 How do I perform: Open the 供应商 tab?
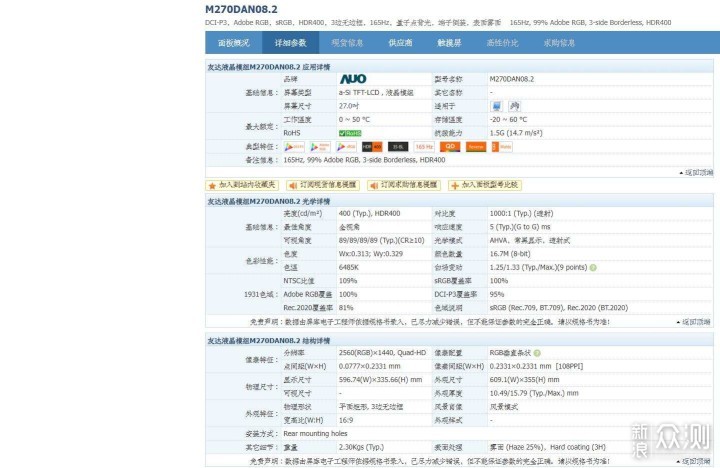400,43
